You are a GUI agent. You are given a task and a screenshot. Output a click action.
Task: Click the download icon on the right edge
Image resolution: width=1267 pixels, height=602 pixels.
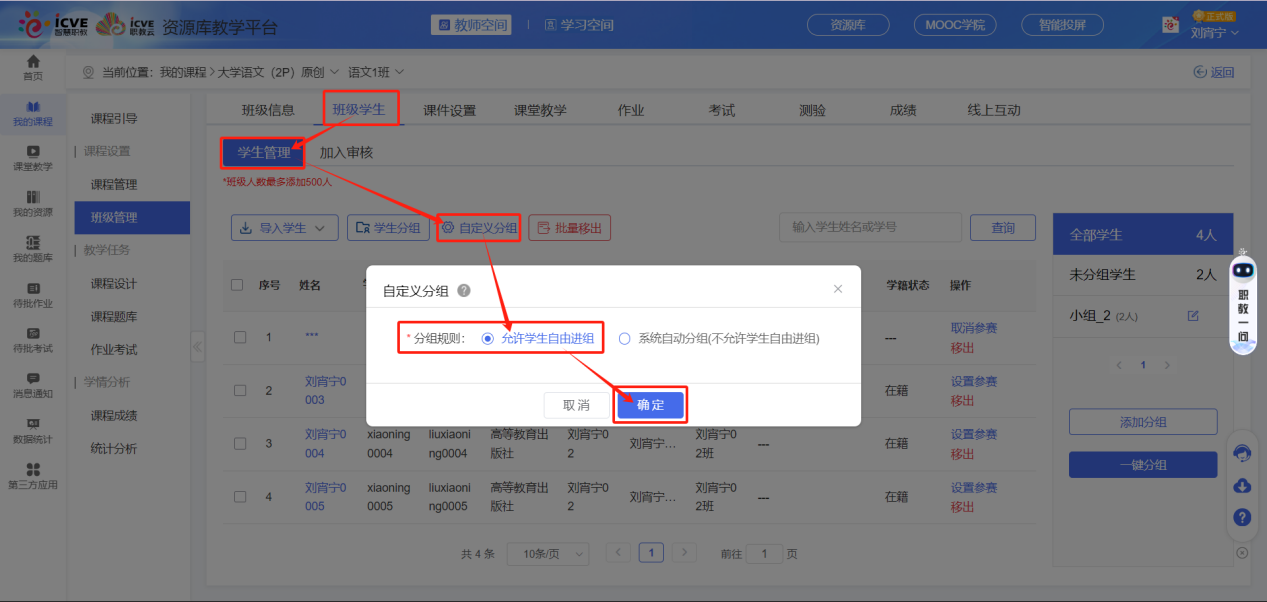pos(1241,487)
